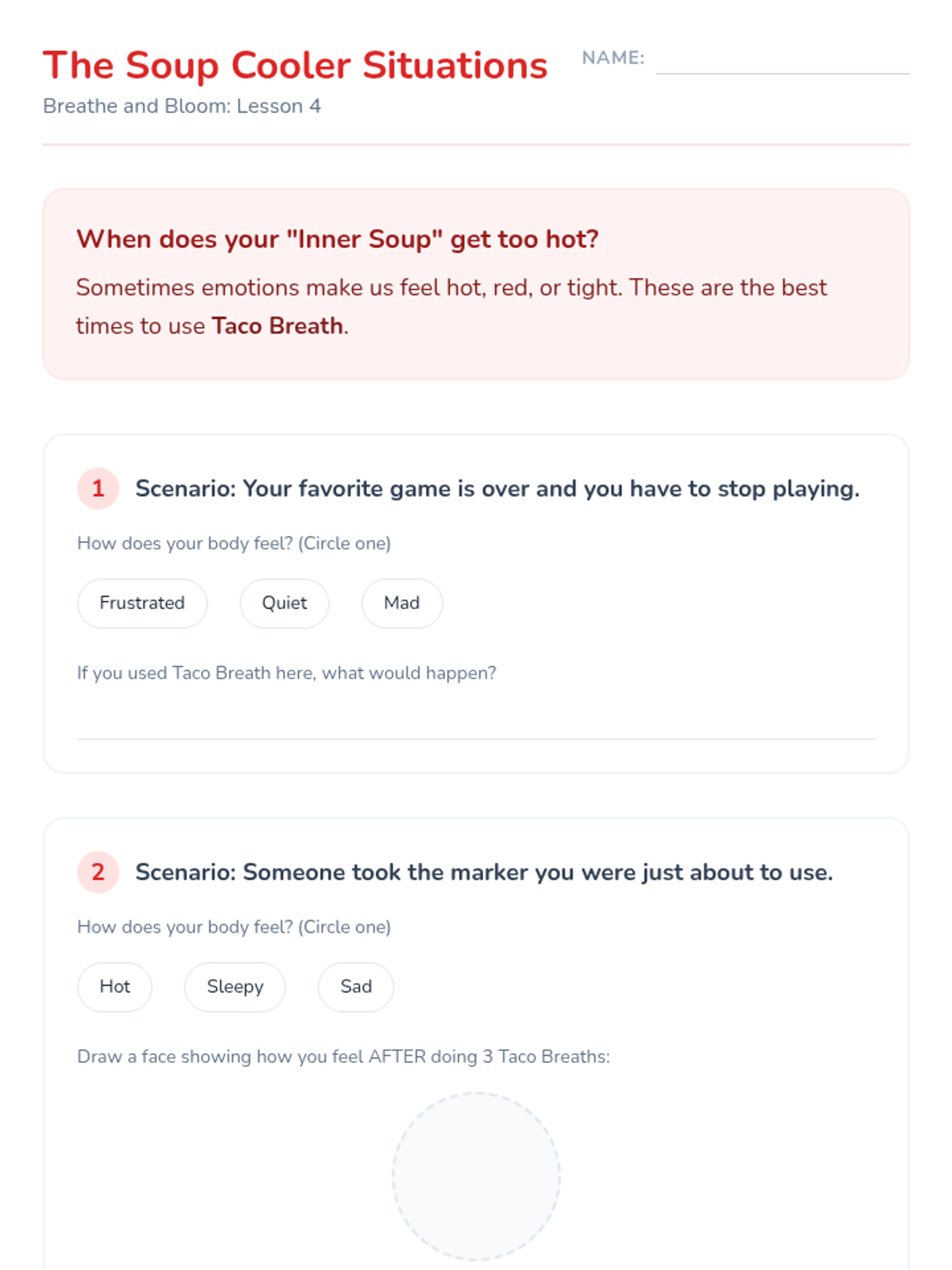The width and height of the screenshot is (952, 1270).
Task: Click the favorite game scenario heading
Action: pyautogui.click(x=497, y=489)
